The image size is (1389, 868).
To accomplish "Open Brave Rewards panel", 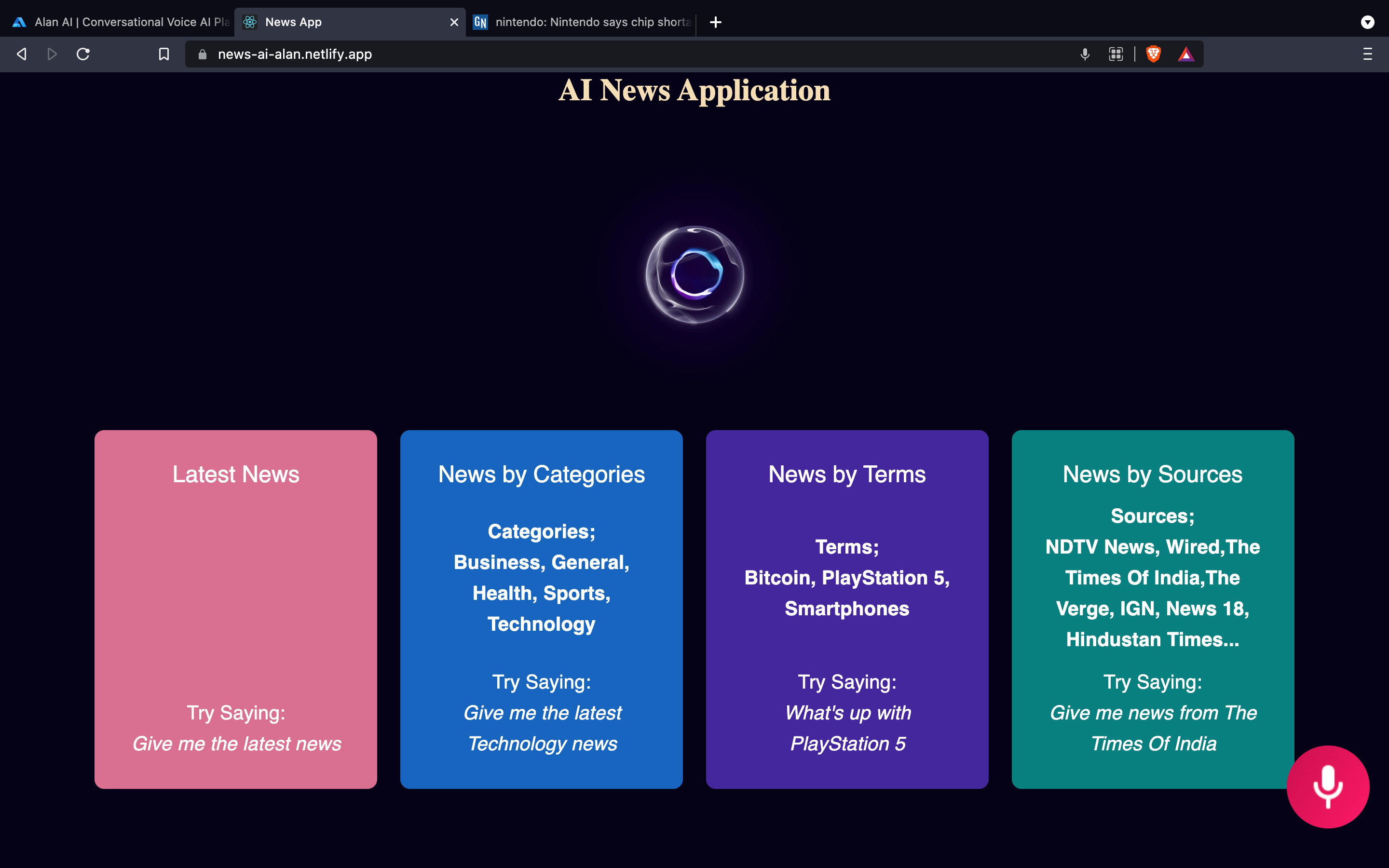I will (1186, 54).
